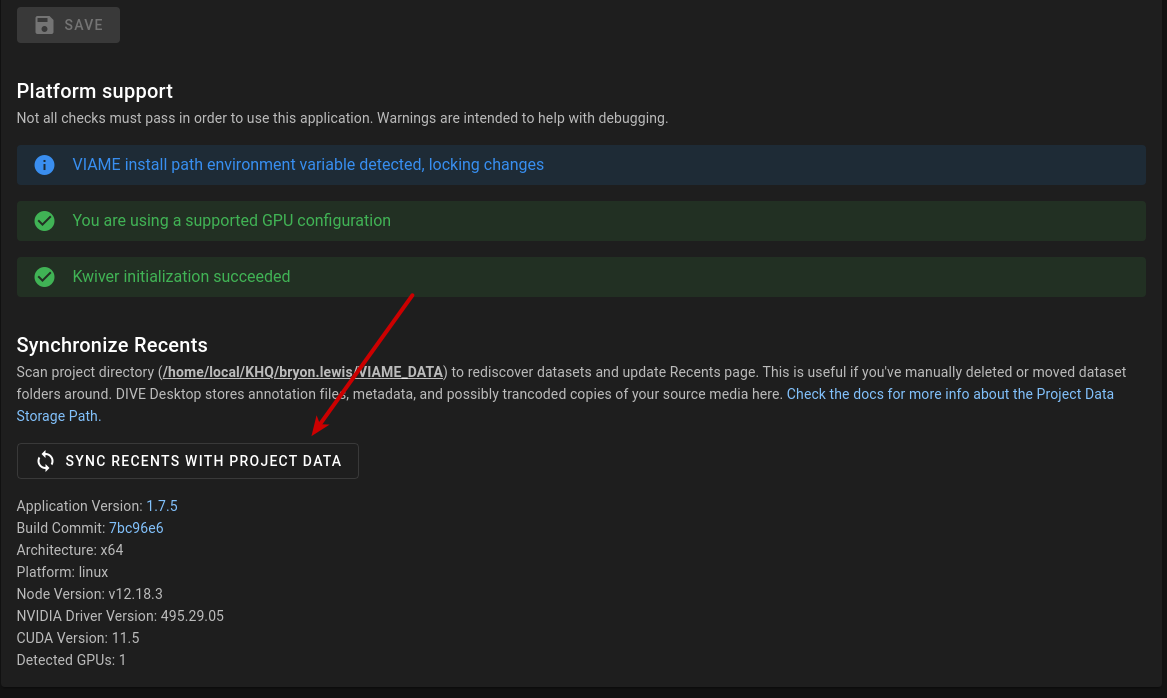Click 'Node Version: v12.18.3' text
1167x698 pixels.
coord(89,594)
